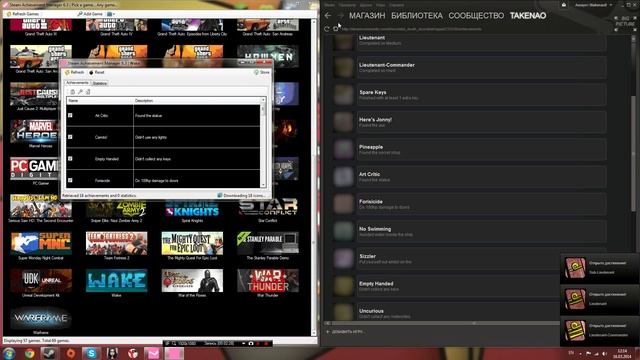Open the Team Fortress 2 game thumbnail
The height and width of the screenshot is (360, 640).
116,243
